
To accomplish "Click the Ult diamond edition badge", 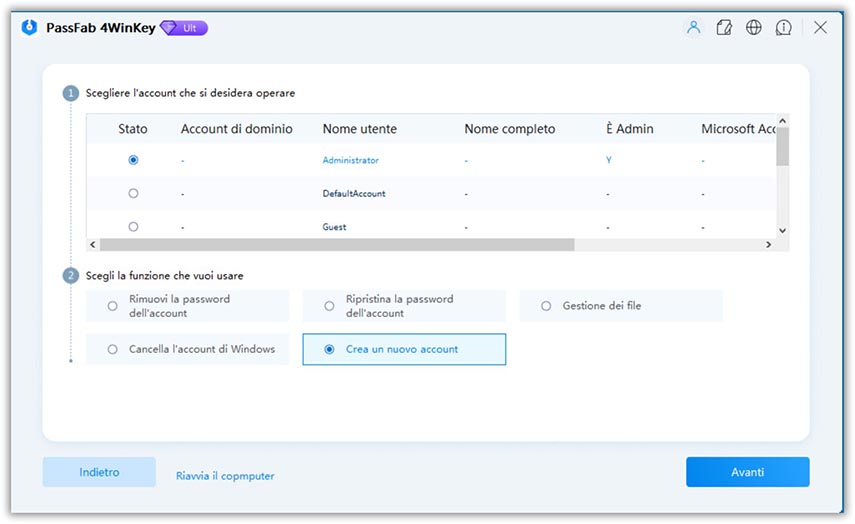I will (x=185, y=28).
